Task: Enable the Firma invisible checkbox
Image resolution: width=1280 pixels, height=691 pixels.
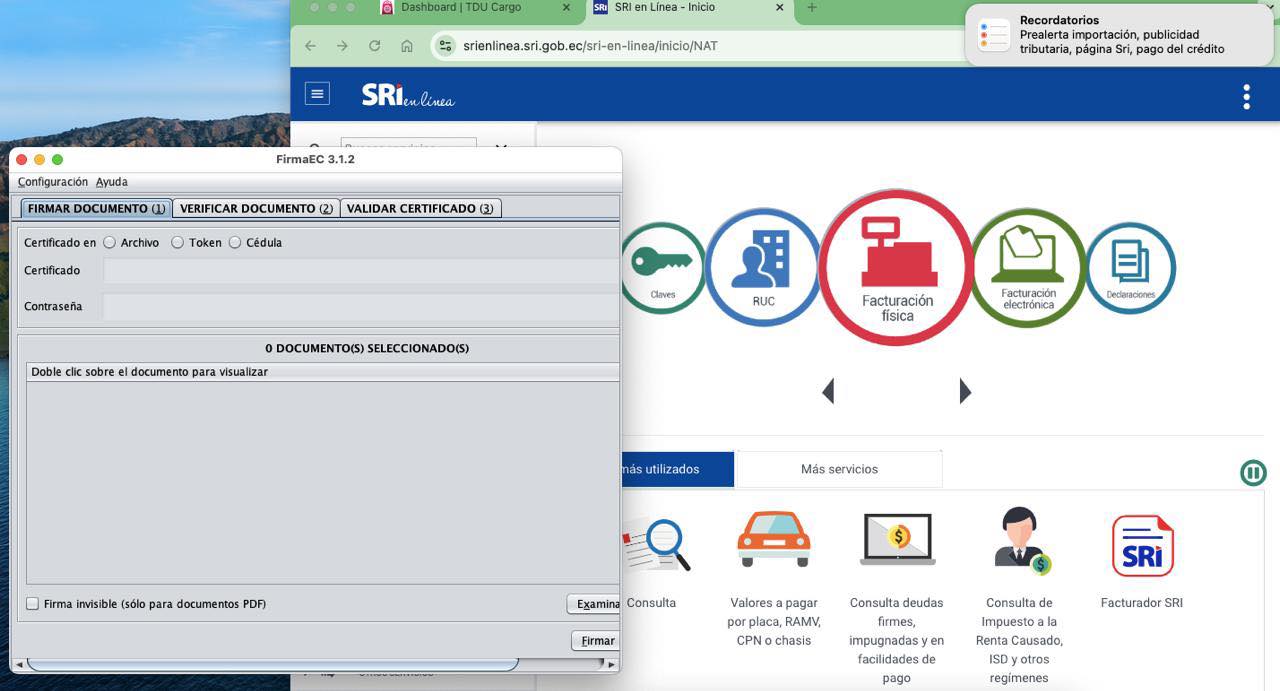Action: point(33,604)
